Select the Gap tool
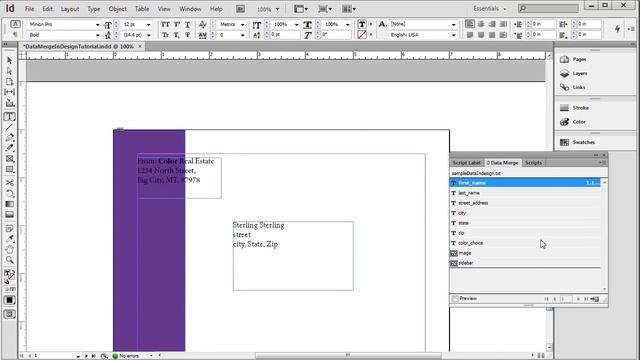The height and width of the screenshot is (360, 640). 9,92
